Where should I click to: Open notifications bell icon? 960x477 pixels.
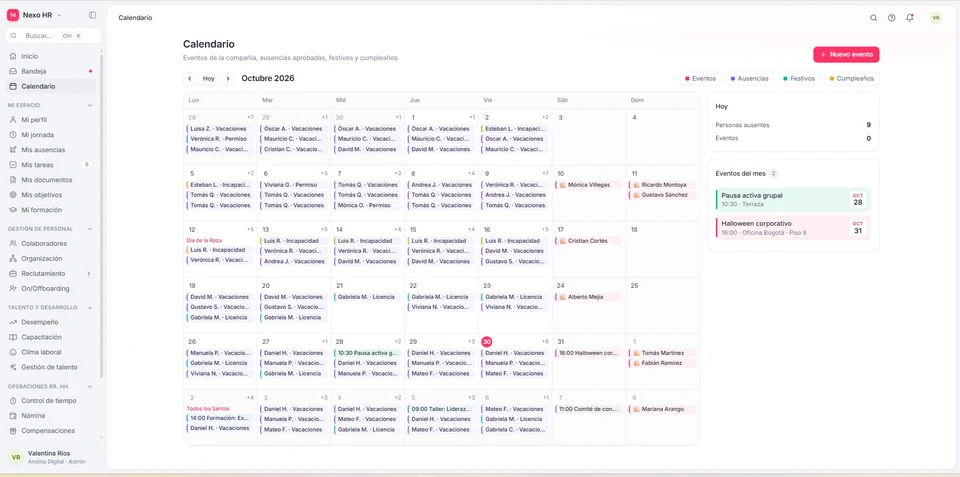[910, 18]
